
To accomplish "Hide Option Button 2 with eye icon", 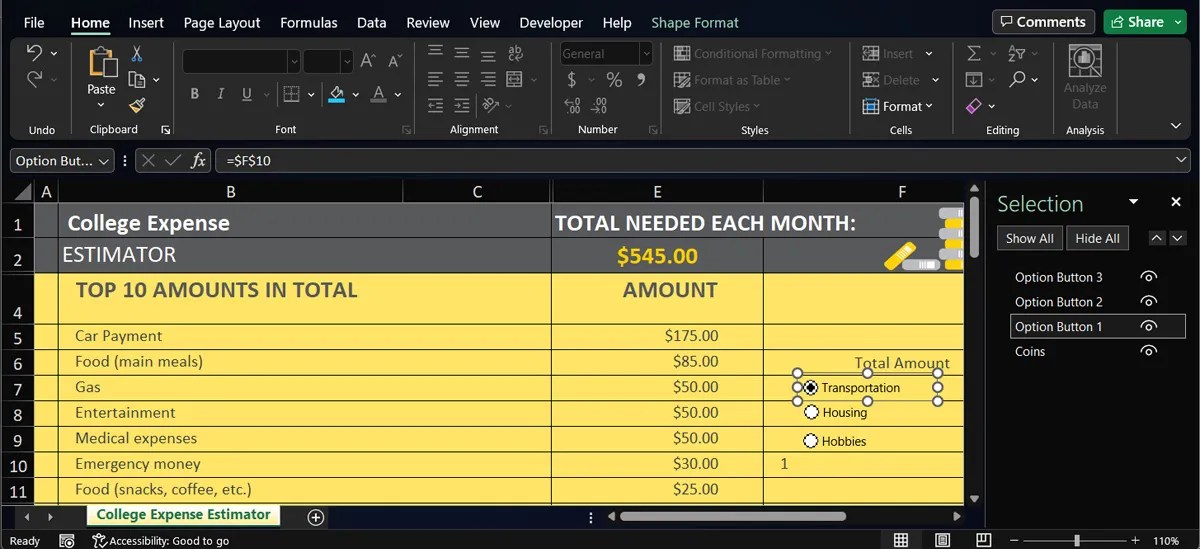I will tap(1149, 302).
